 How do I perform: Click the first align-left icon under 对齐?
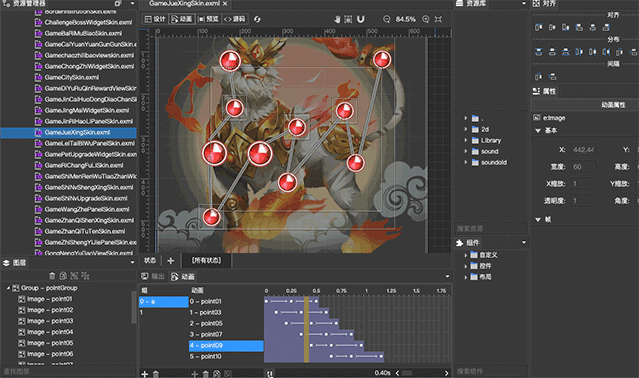point(538,27)
